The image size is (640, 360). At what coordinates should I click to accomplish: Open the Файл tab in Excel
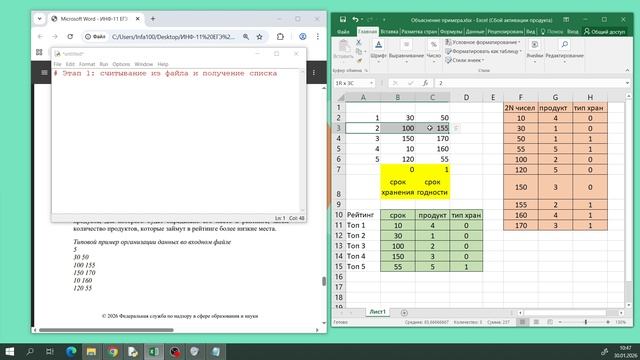(x=343, y=31)
